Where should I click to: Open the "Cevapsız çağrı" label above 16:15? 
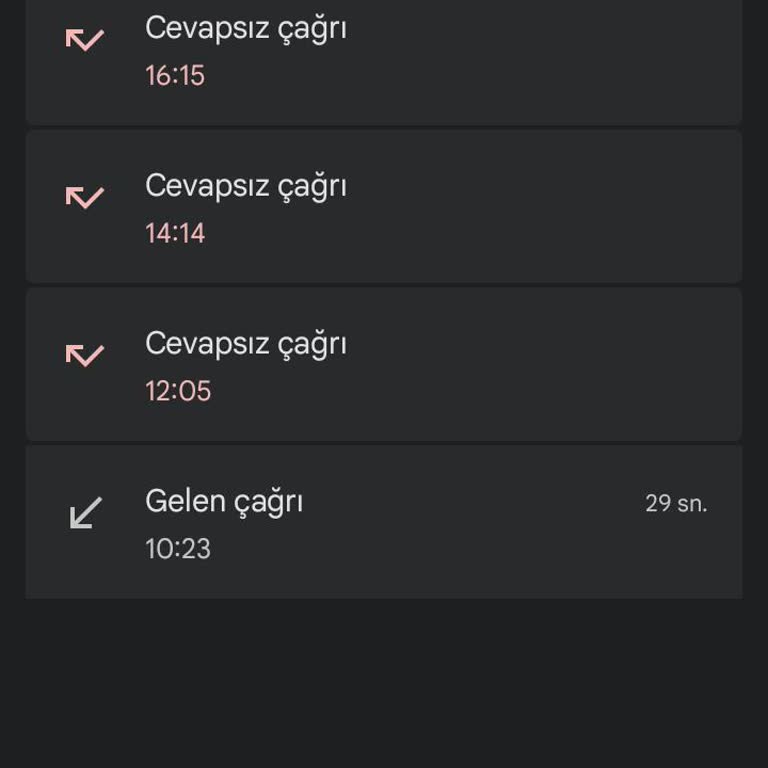point(245,28)
